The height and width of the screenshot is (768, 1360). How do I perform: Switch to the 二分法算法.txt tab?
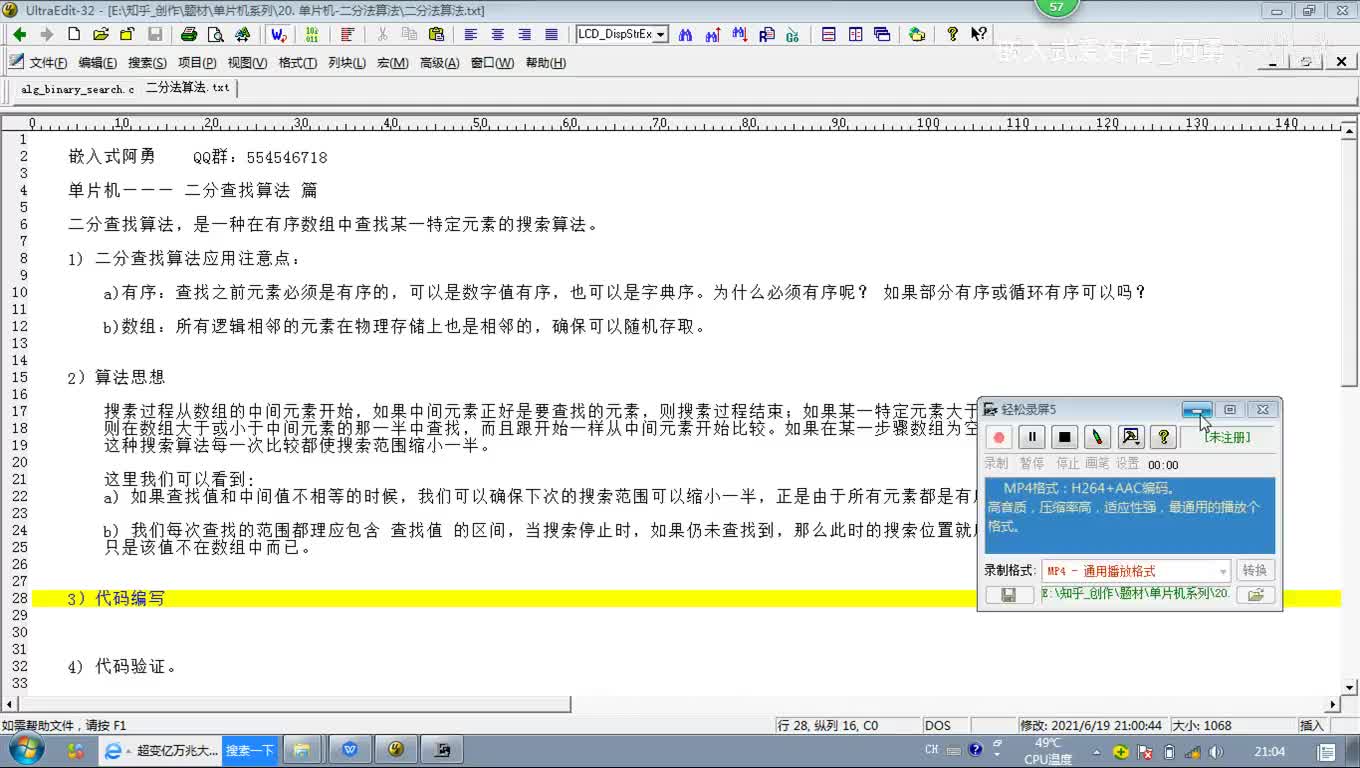tap(188, 88)
